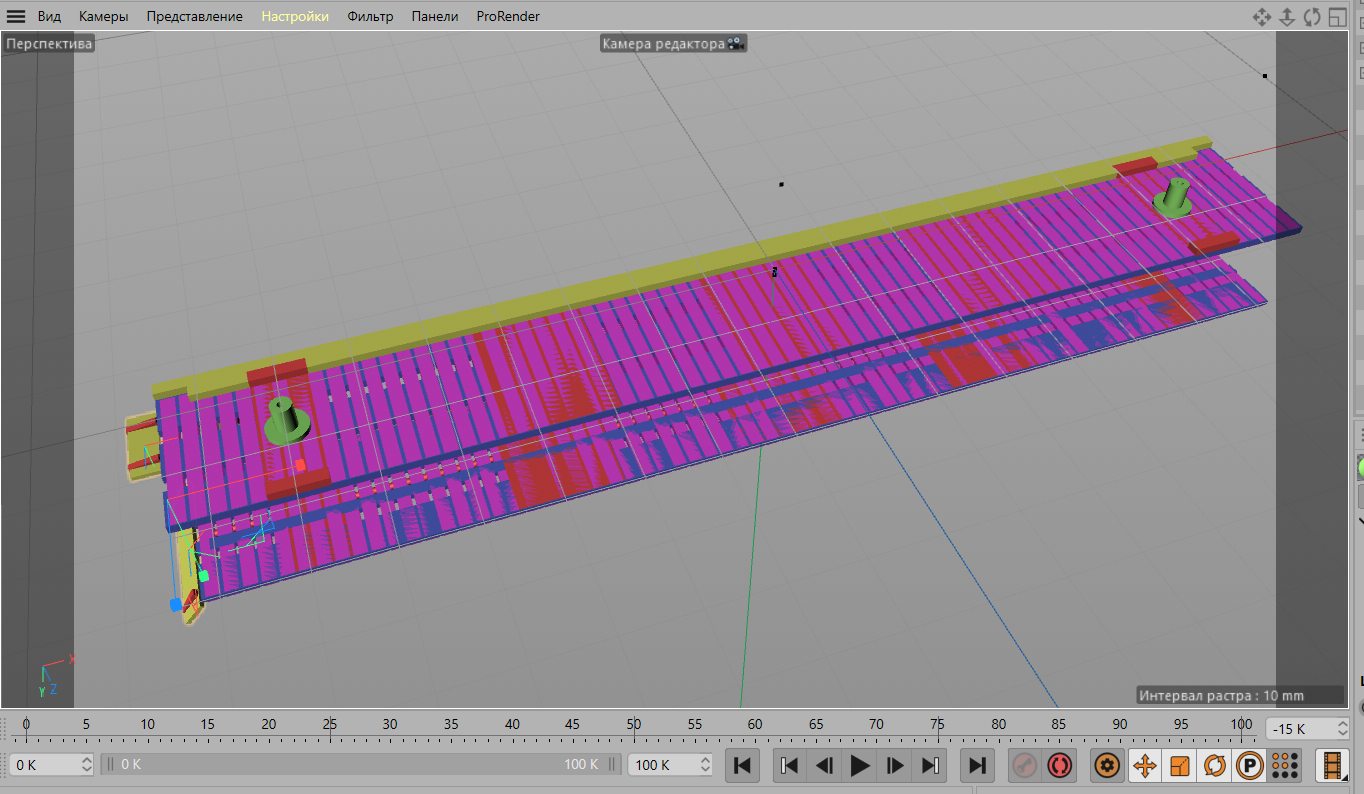The height and width of the screenshot is (794, 1364).
Task: Click the current frame field showing -15 K
Action: tap(1298, 729)
